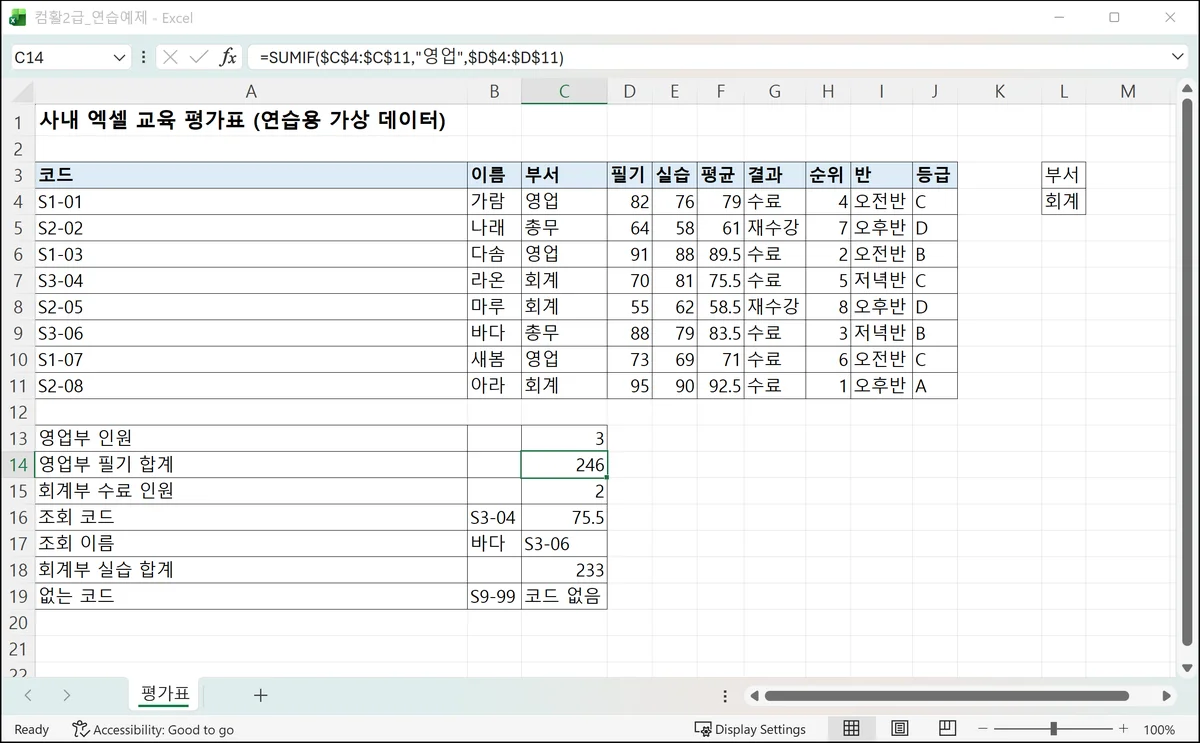
Task: Switch to Page Break Preview icon
Action: pos(947,728)
